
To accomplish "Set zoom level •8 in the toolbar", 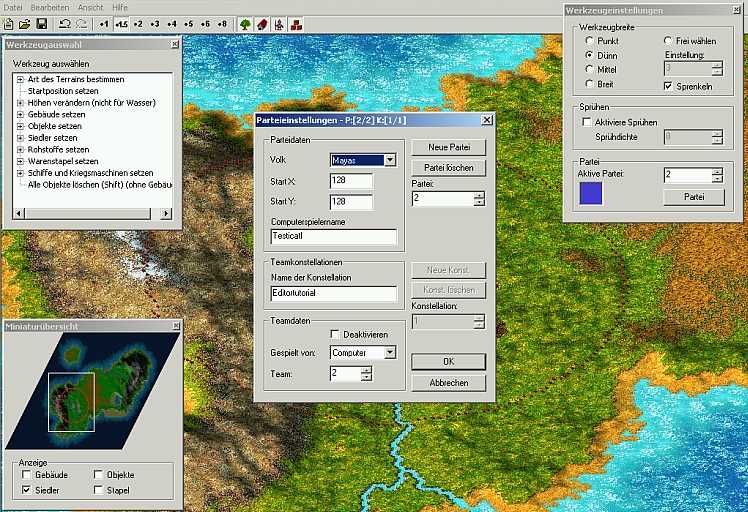I will coord(222,24).
